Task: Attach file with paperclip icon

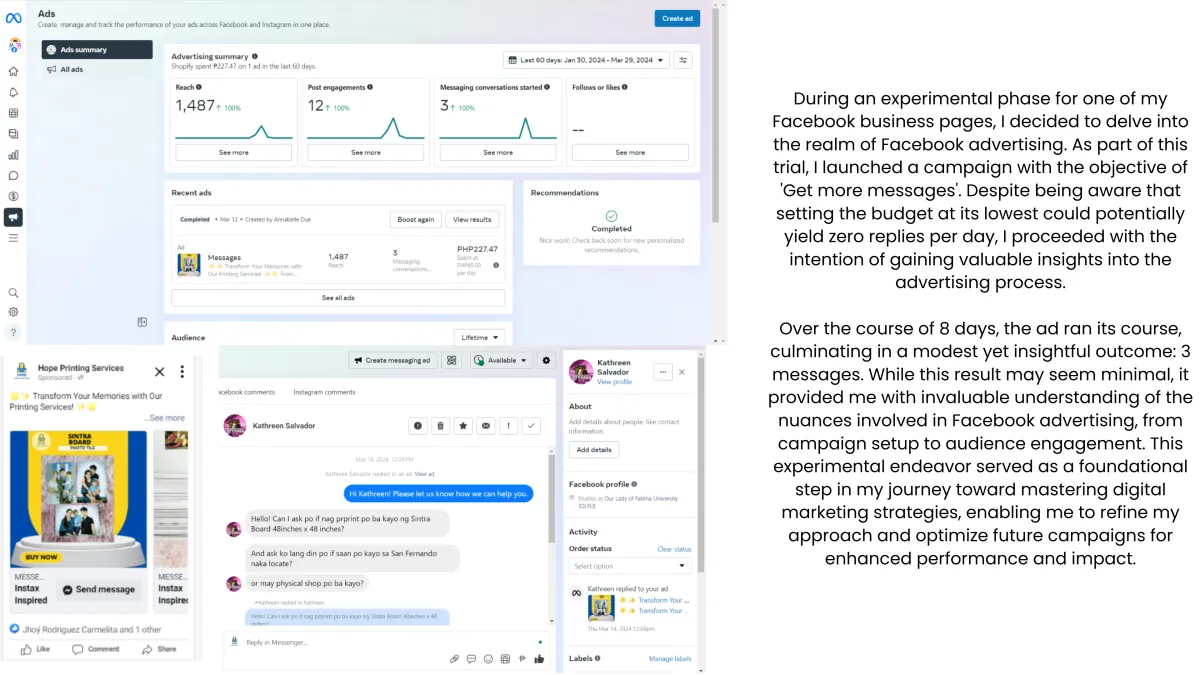Action: [x=454, y=659]
